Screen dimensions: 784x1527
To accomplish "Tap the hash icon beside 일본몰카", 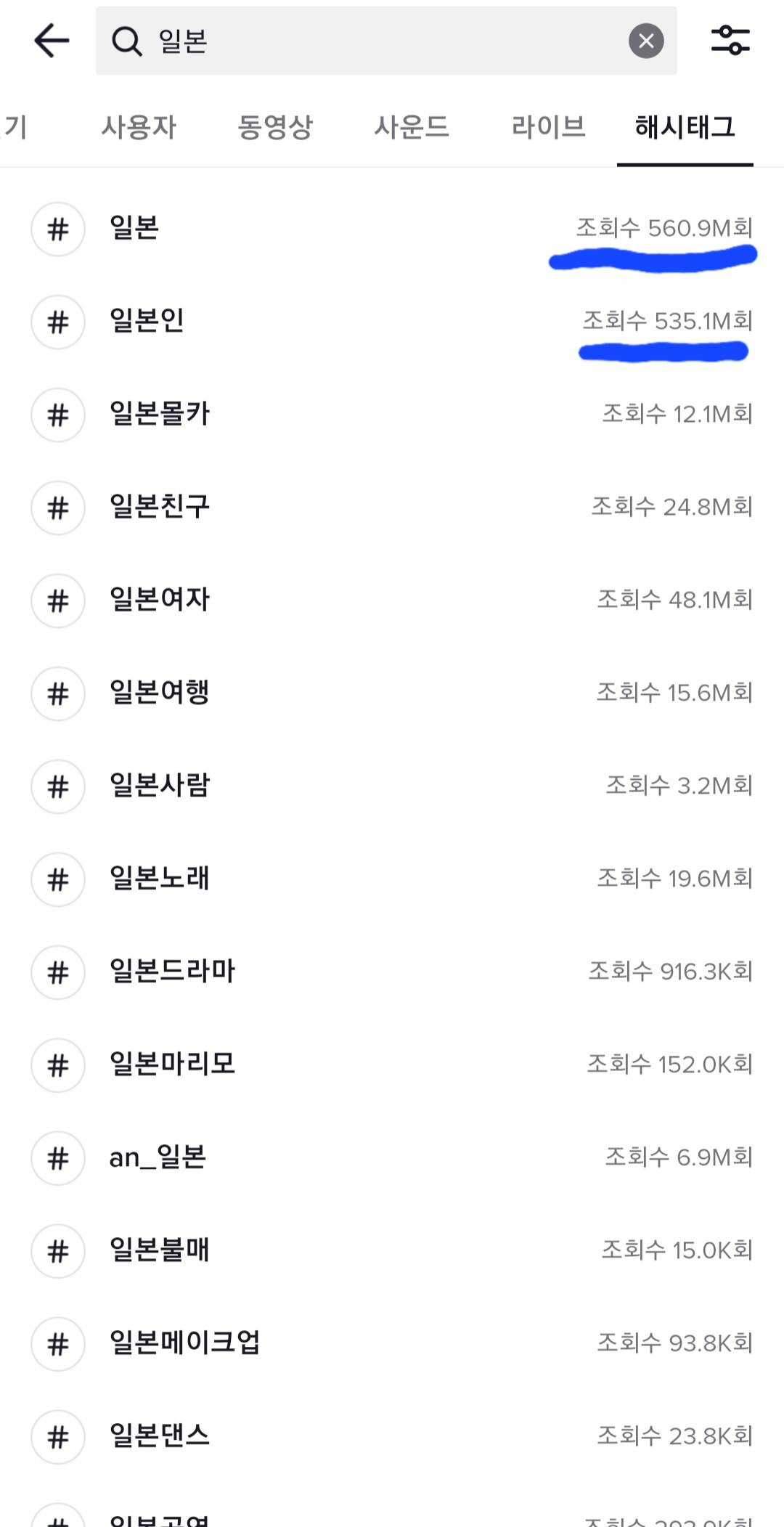I will pos(58,415).
